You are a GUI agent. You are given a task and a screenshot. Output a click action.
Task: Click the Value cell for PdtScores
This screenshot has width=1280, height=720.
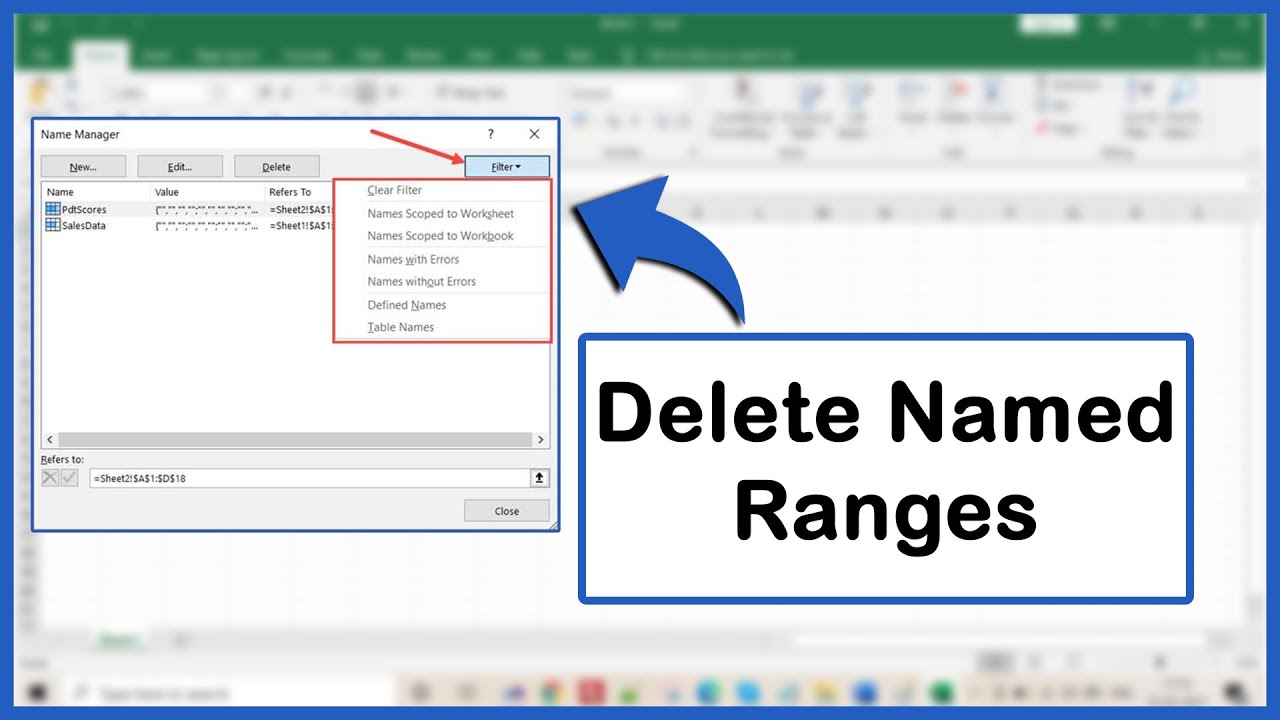(x=207, y=210)
